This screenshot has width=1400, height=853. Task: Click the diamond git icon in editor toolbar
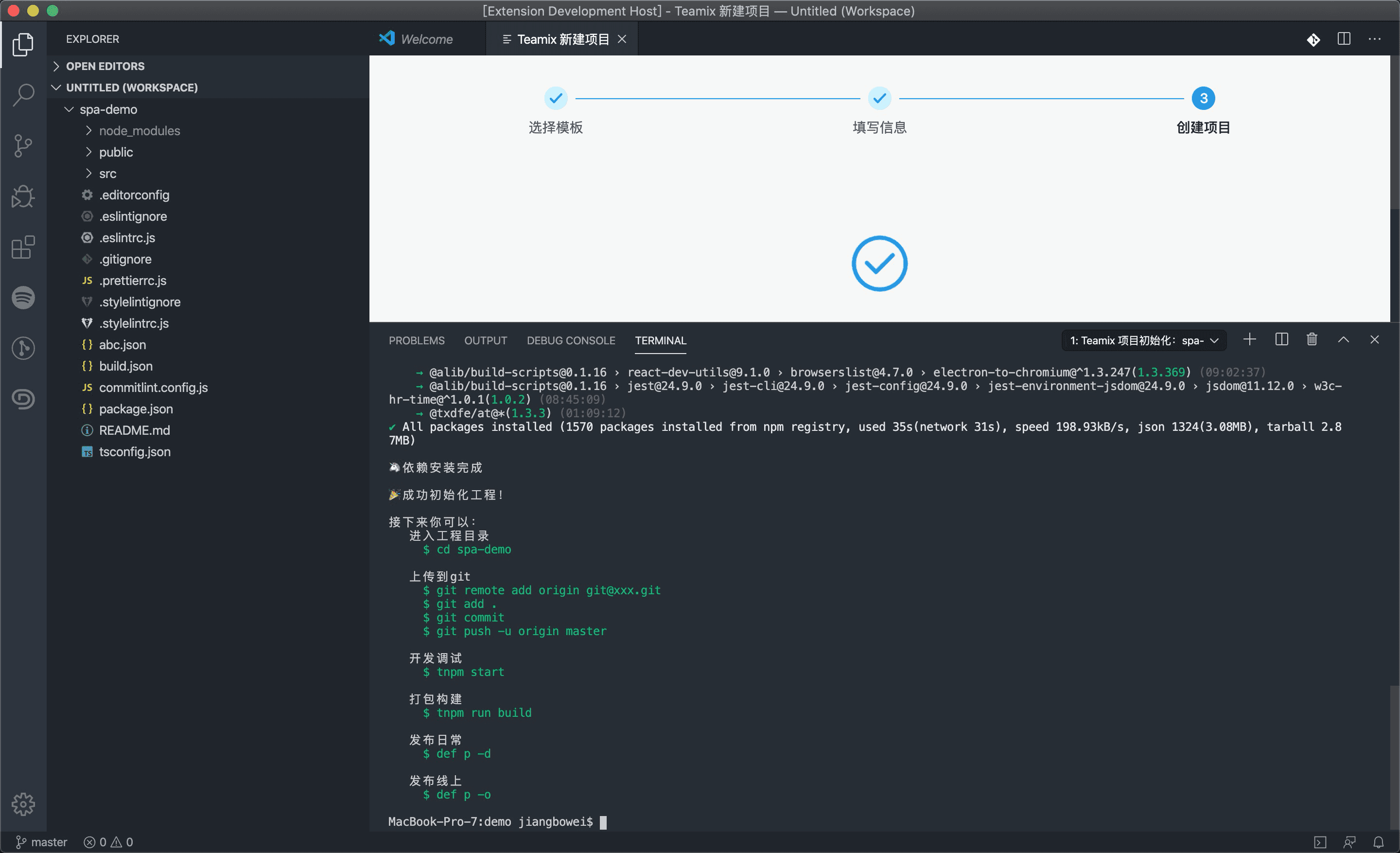(x=1313, y=39)
